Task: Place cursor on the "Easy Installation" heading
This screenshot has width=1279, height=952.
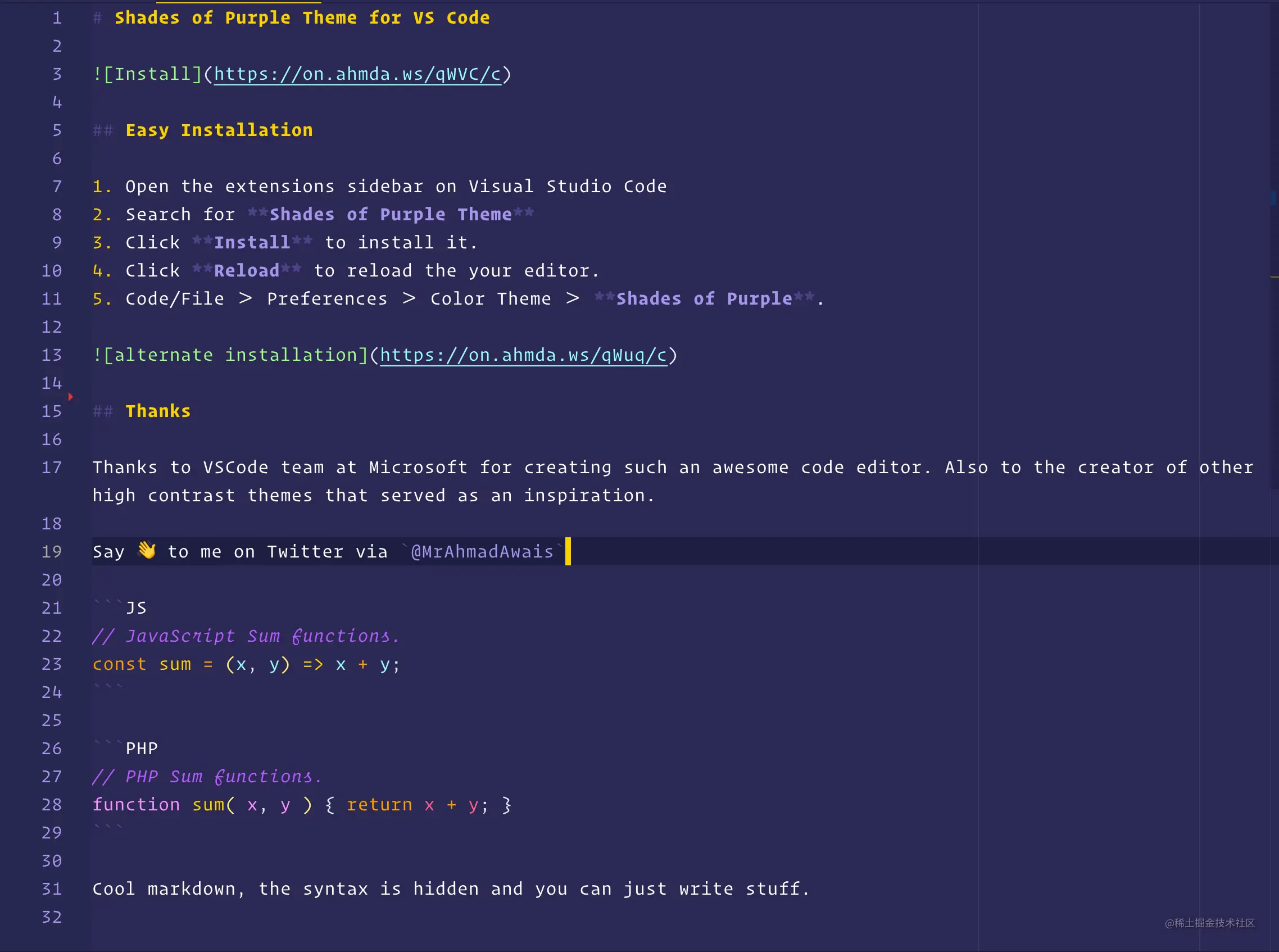Action: click(x=219, y=130)
